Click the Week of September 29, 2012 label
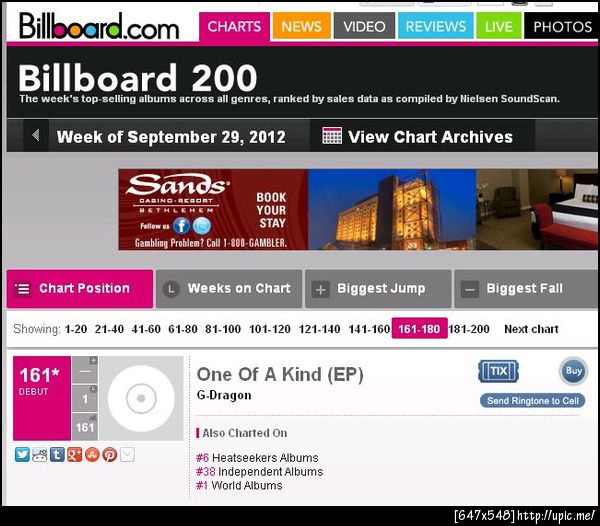The image size is (600, 526). 171,137
